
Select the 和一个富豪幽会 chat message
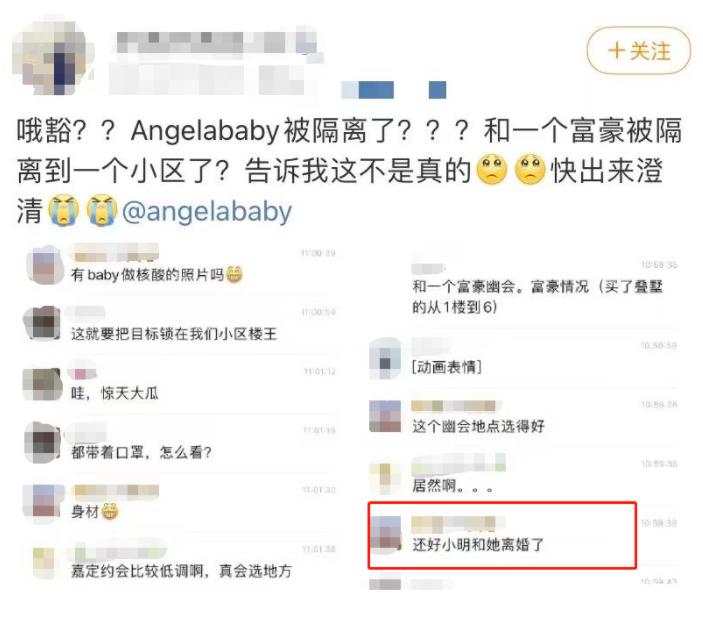pyautogui.click(x=538, y=296)
